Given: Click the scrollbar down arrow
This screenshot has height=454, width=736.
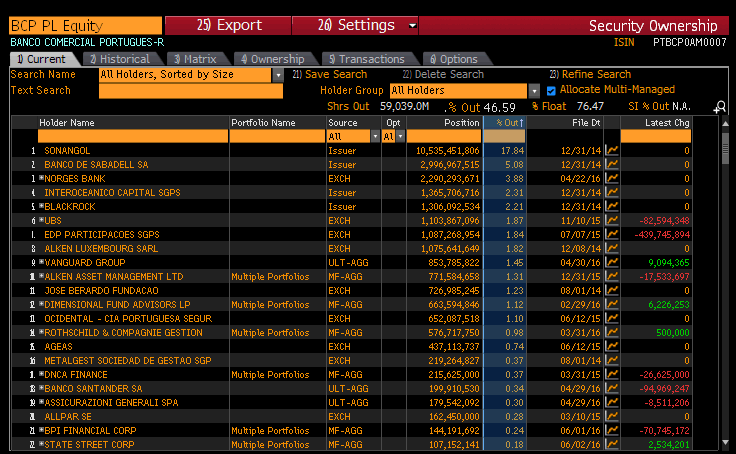Looking at the screenshot, I should click(x=725, y=442).
